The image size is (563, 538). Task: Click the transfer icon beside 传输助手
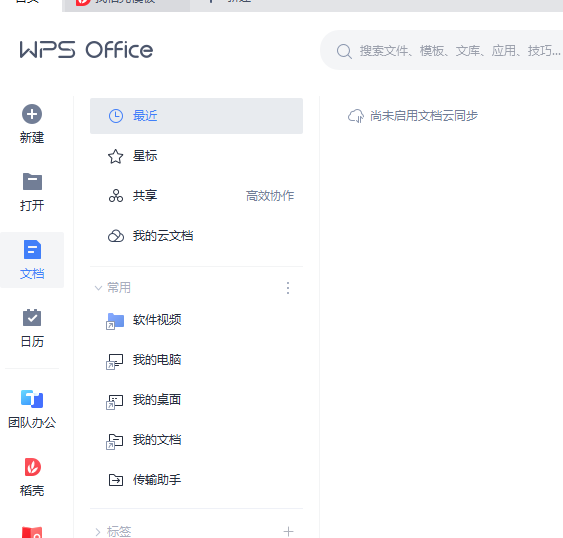click(x=116, y=480)
